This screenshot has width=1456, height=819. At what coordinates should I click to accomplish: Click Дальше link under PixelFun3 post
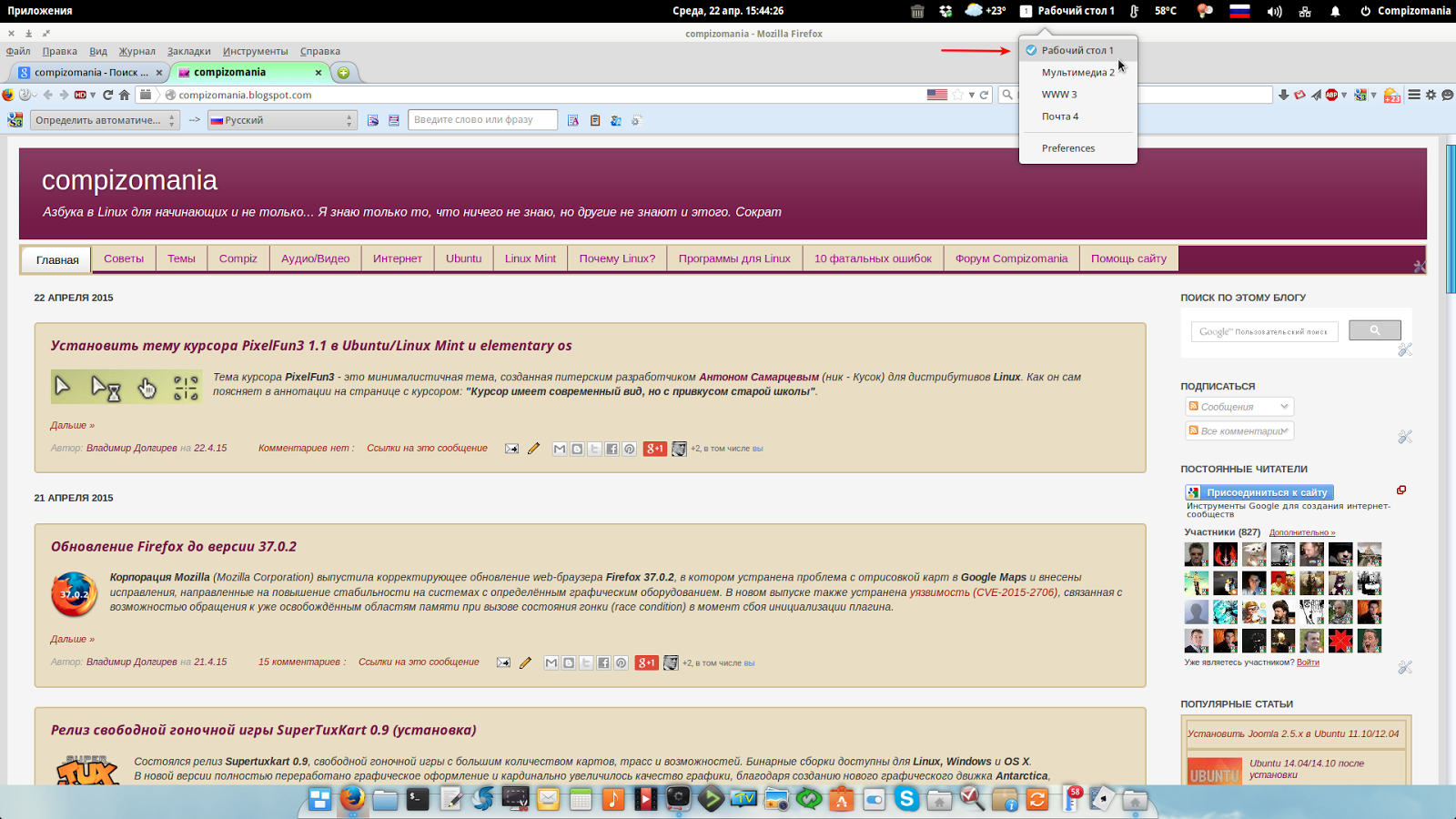pos(72,425)
